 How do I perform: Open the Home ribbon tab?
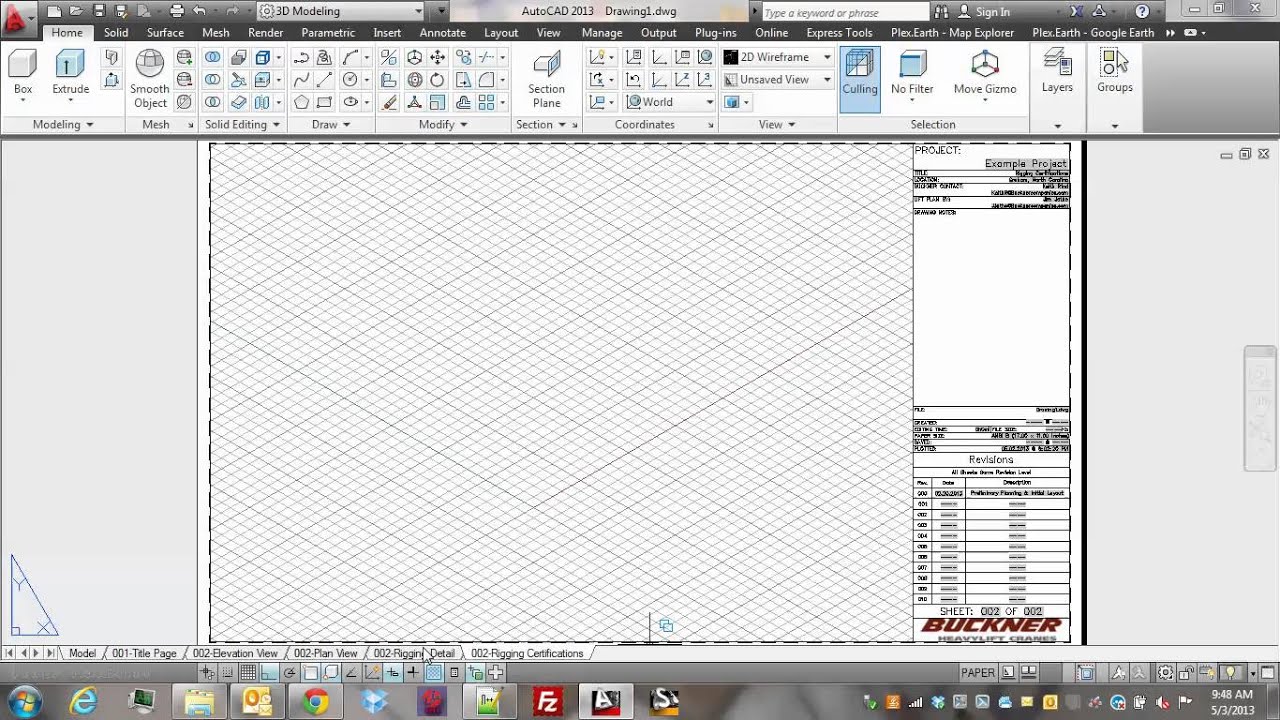click(67, 33)
